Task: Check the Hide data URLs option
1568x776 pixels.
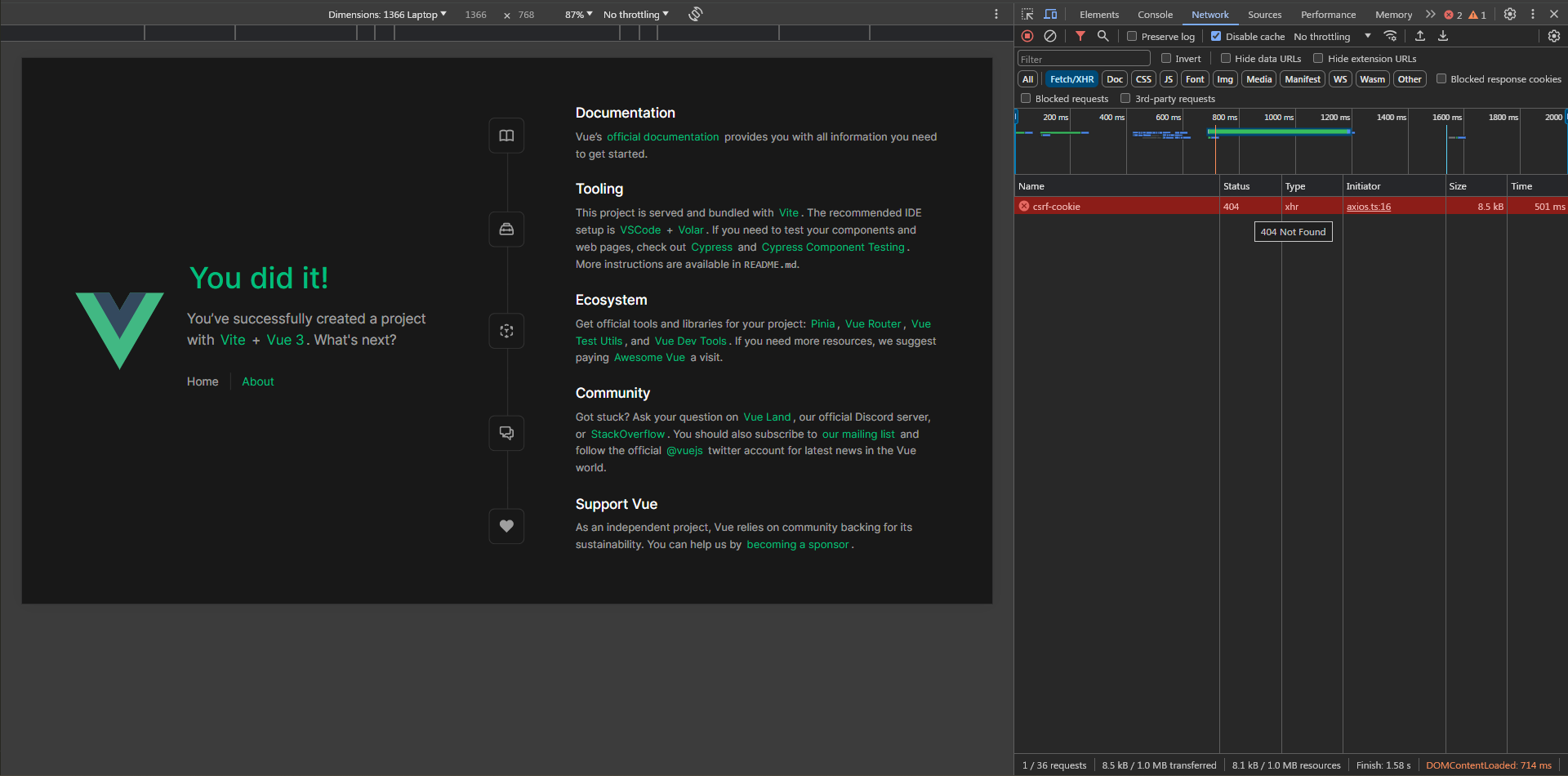Action: [1226, 58]
